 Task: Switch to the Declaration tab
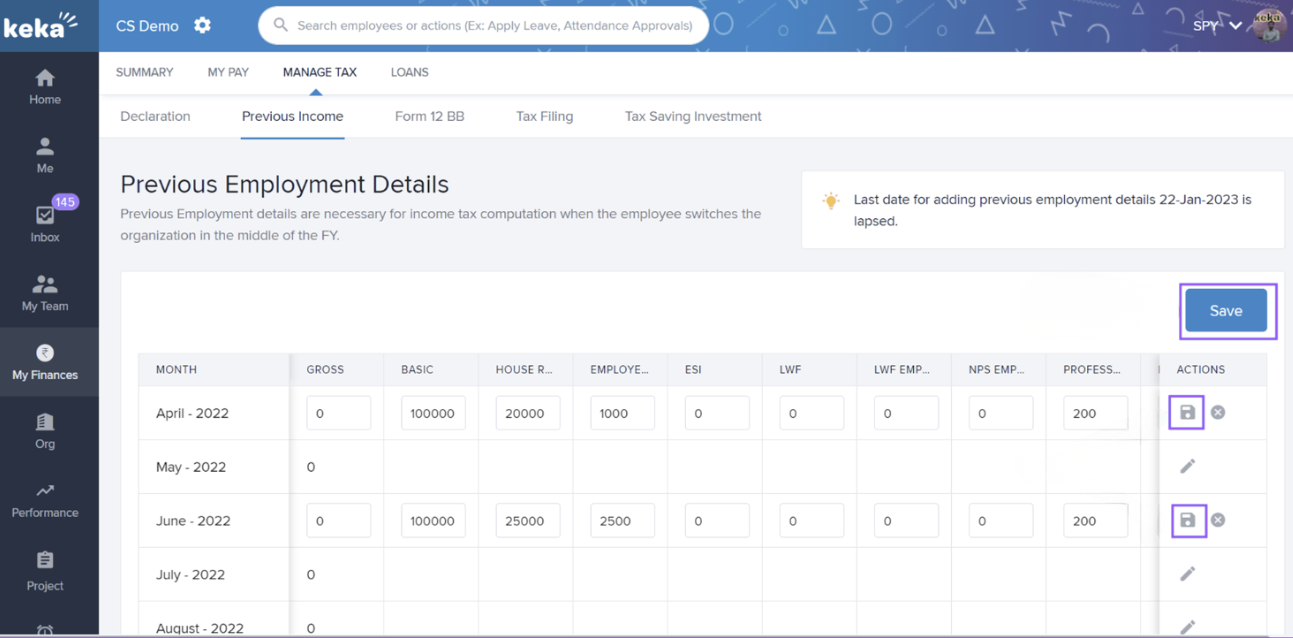155,116
